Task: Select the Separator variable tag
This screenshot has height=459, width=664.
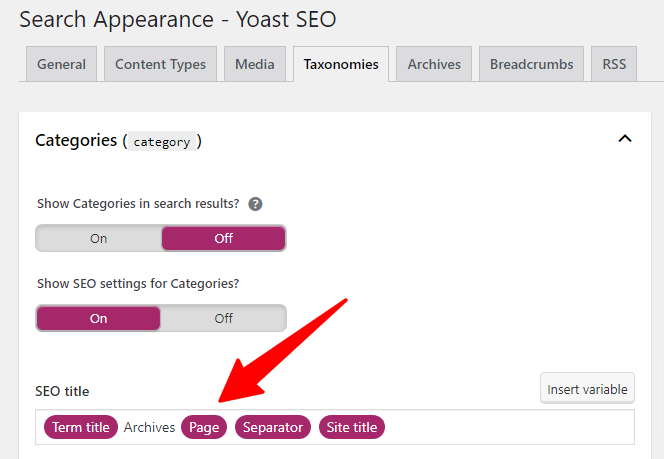Action: point(273,427)
